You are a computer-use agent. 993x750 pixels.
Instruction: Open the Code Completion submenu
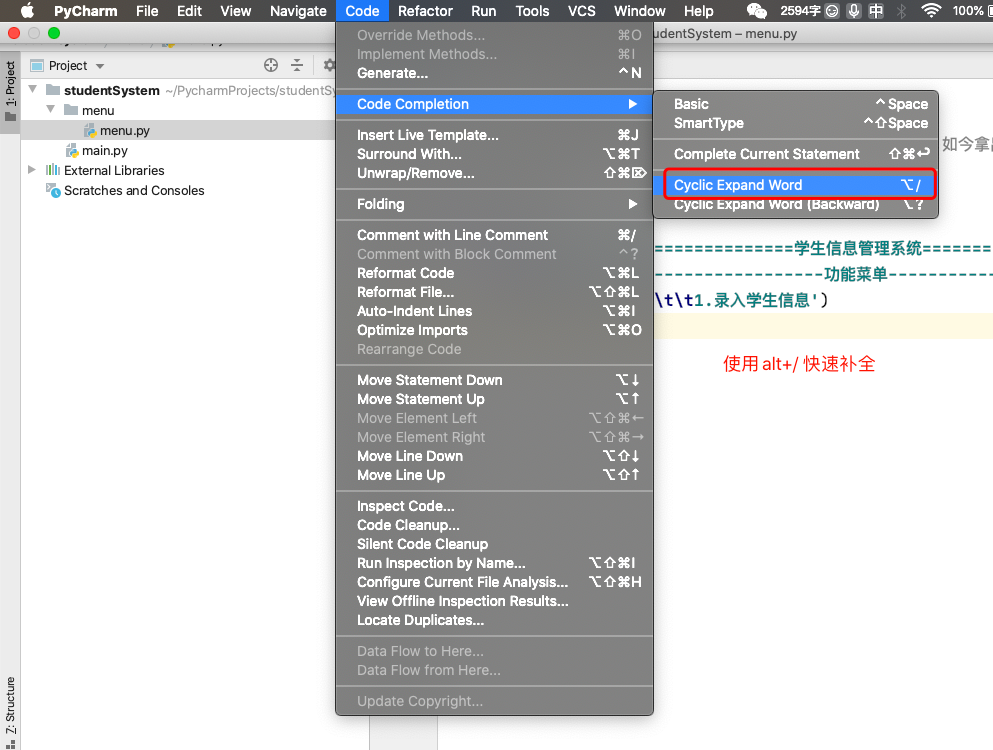494,104
